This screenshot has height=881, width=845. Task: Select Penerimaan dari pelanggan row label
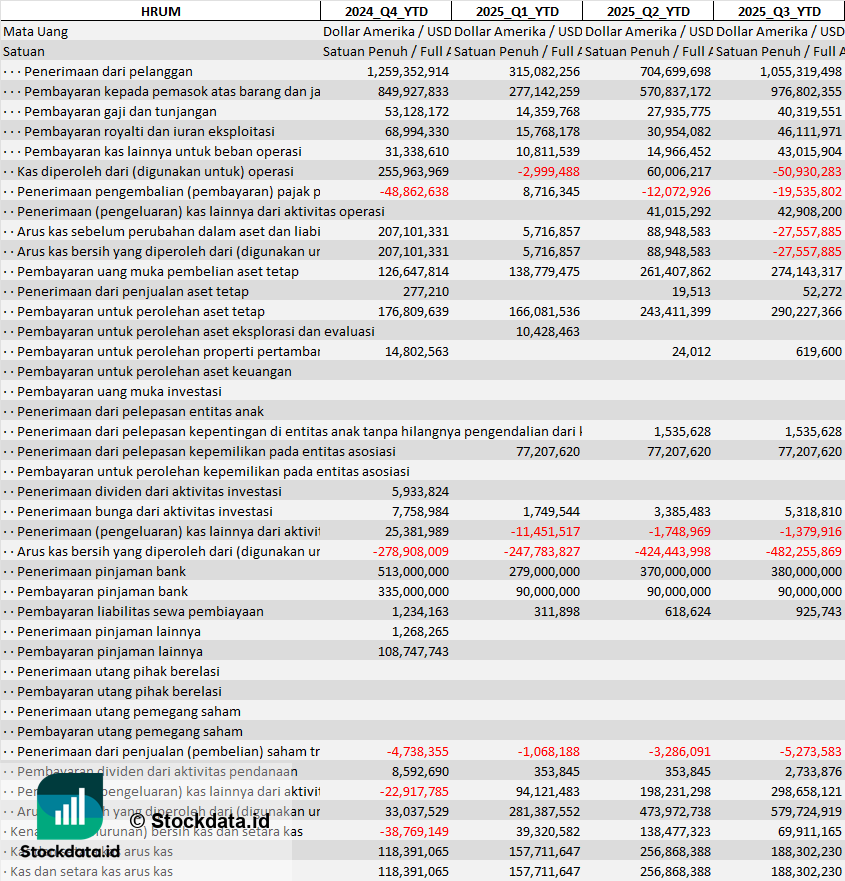pyautogui.click(x=108, y=72)
